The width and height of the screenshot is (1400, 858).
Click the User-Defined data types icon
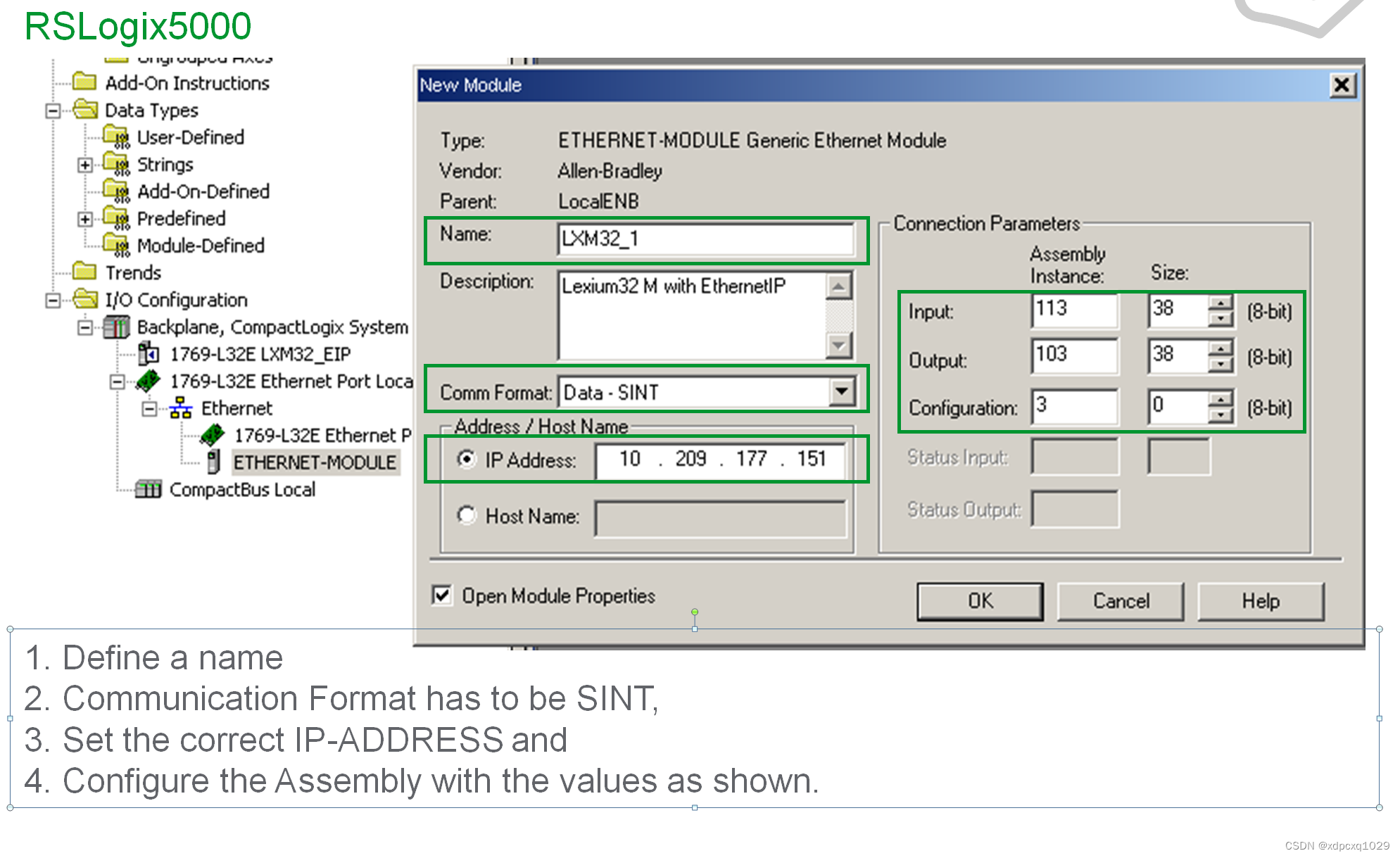[x=116, y=137]
